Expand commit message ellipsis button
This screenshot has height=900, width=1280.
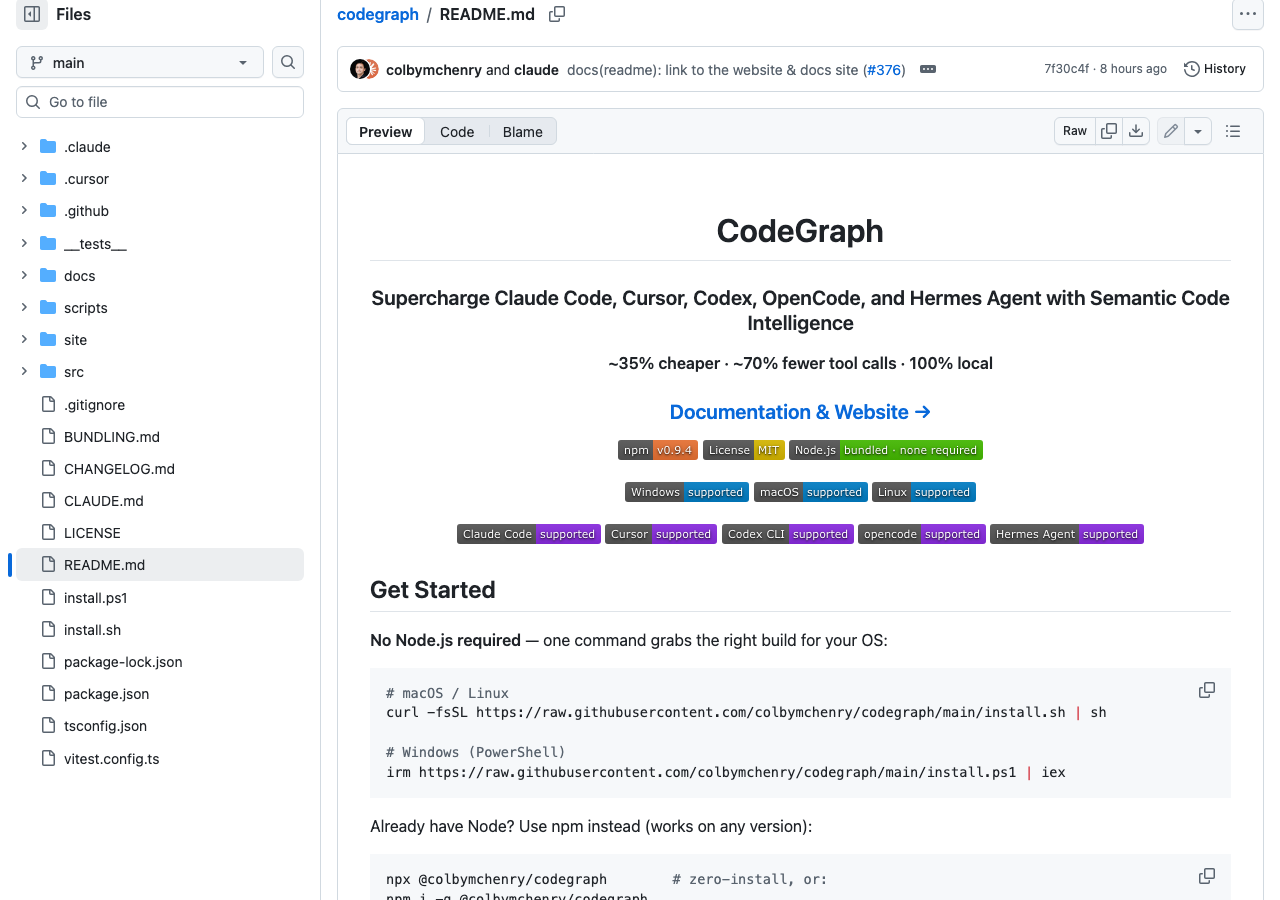click(x=927, y=69)
